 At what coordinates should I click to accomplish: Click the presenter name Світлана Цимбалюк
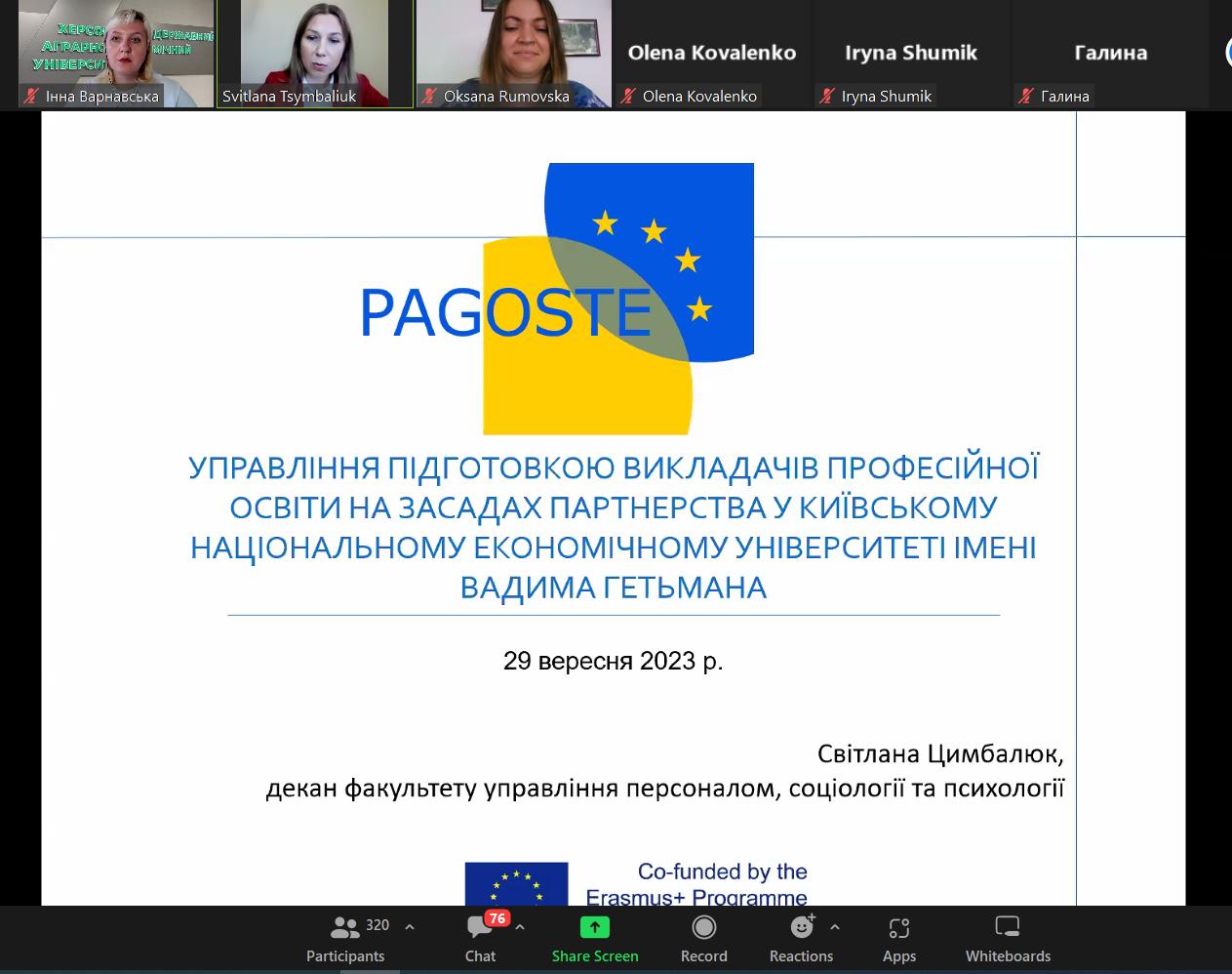pos(940,754)
